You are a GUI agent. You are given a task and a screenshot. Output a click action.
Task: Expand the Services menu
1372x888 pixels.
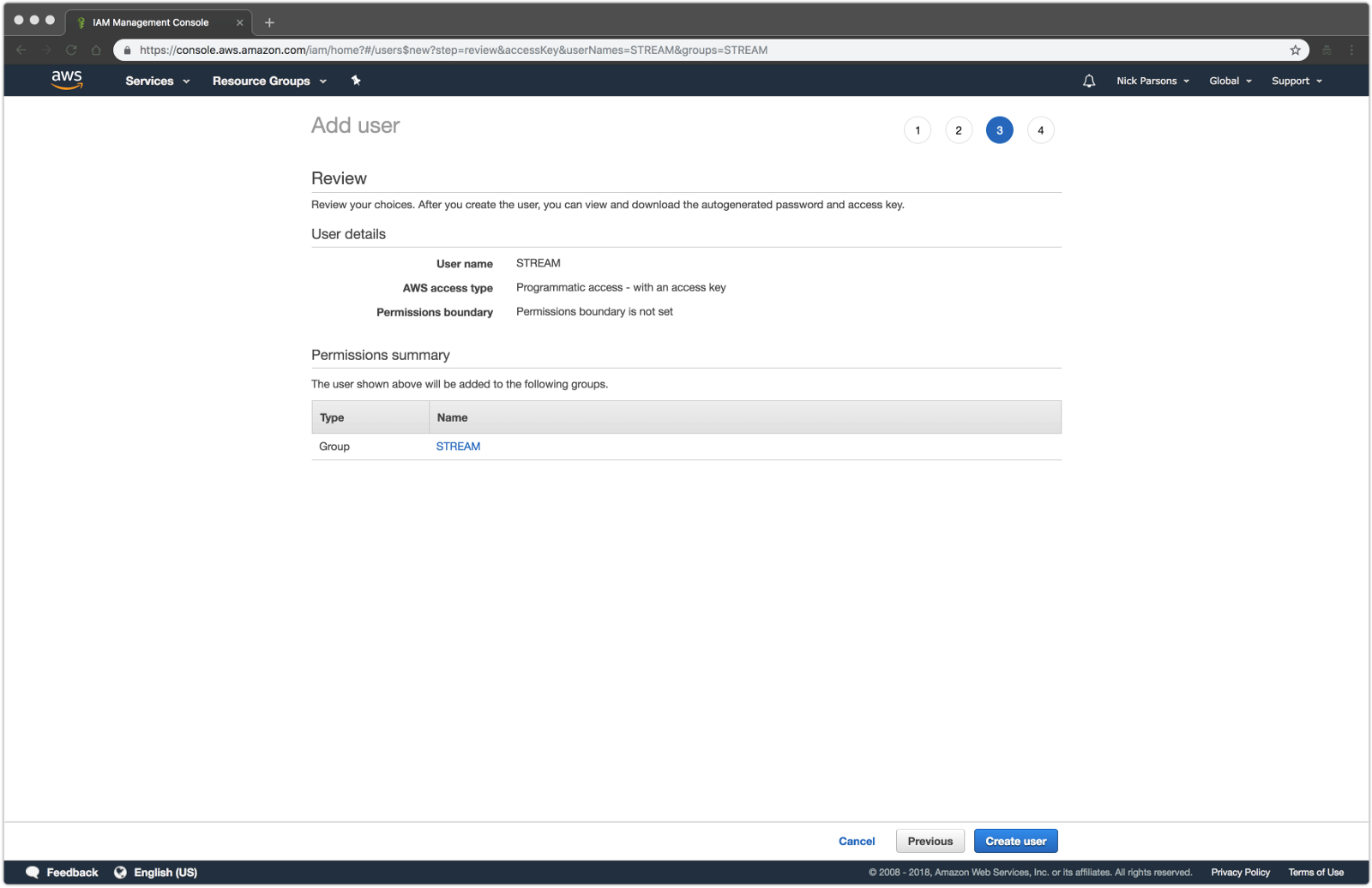pos(158,81)
